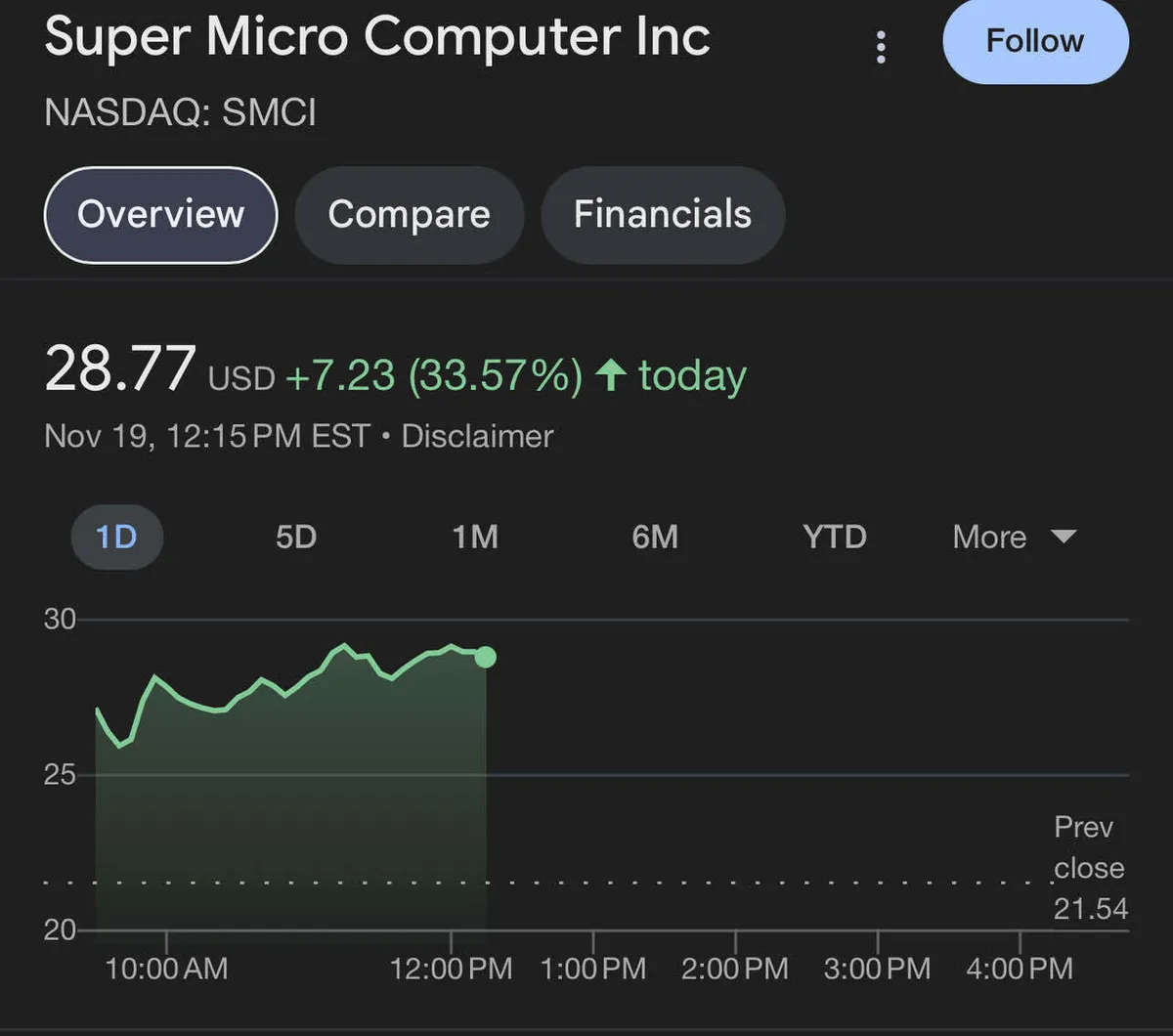The height and width of the screenshot is (1036, 1173).
Task: Switch chart to 5D range
Action: 296,537
